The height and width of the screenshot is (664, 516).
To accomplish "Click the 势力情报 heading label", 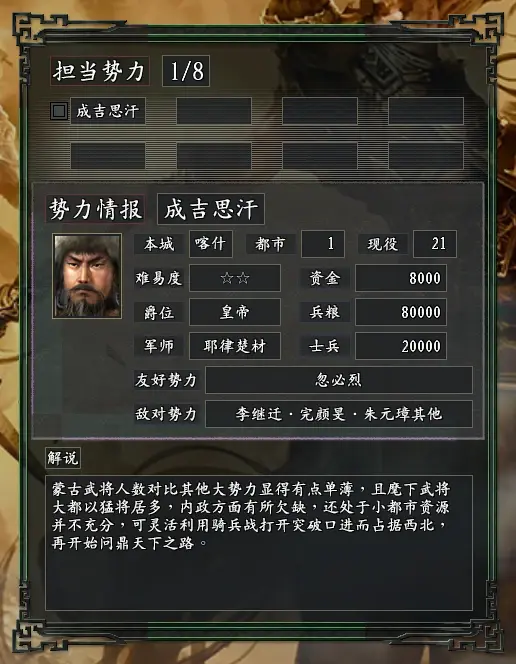I will [x=95, y=209].
